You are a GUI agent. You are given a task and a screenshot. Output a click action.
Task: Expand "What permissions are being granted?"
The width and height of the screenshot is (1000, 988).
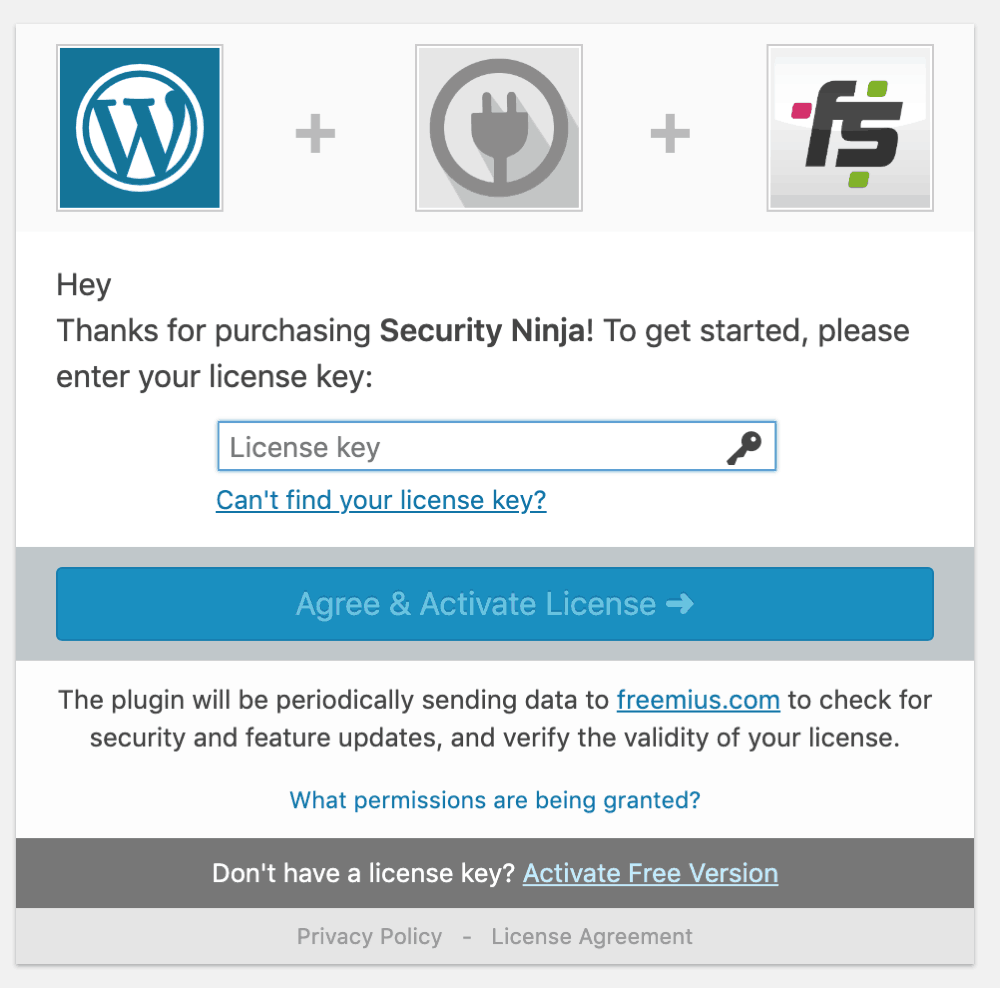point(495,800)
